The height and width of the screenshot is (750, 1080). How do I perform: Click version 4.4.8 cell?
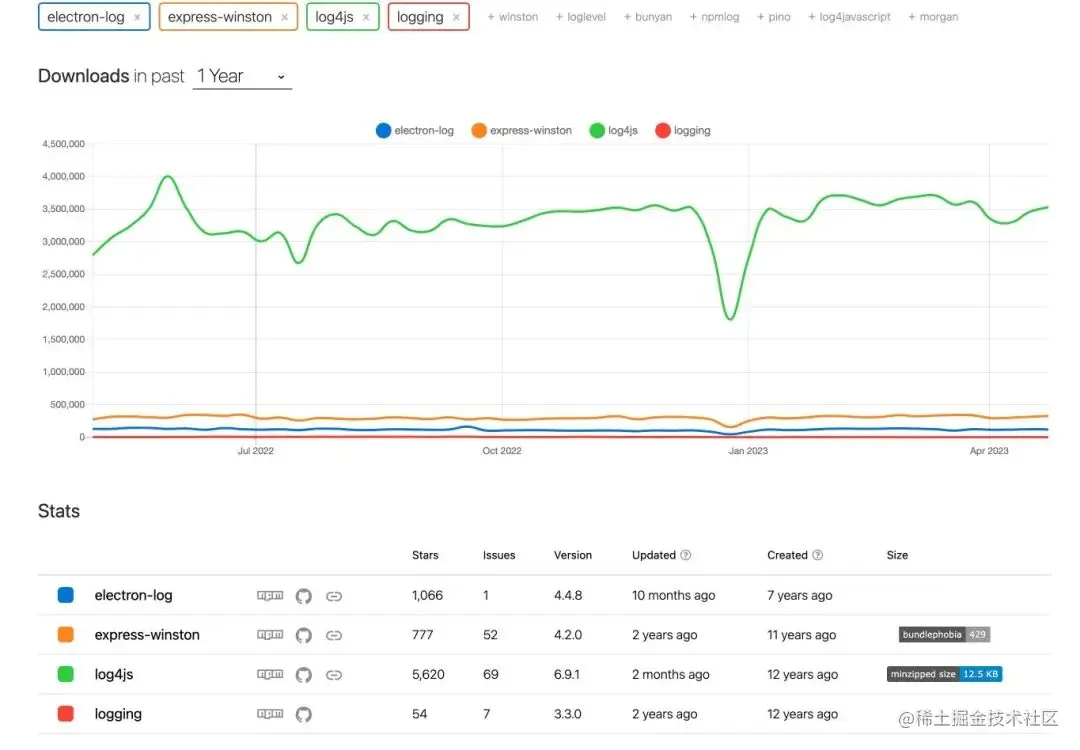click(x=568, y=595)
